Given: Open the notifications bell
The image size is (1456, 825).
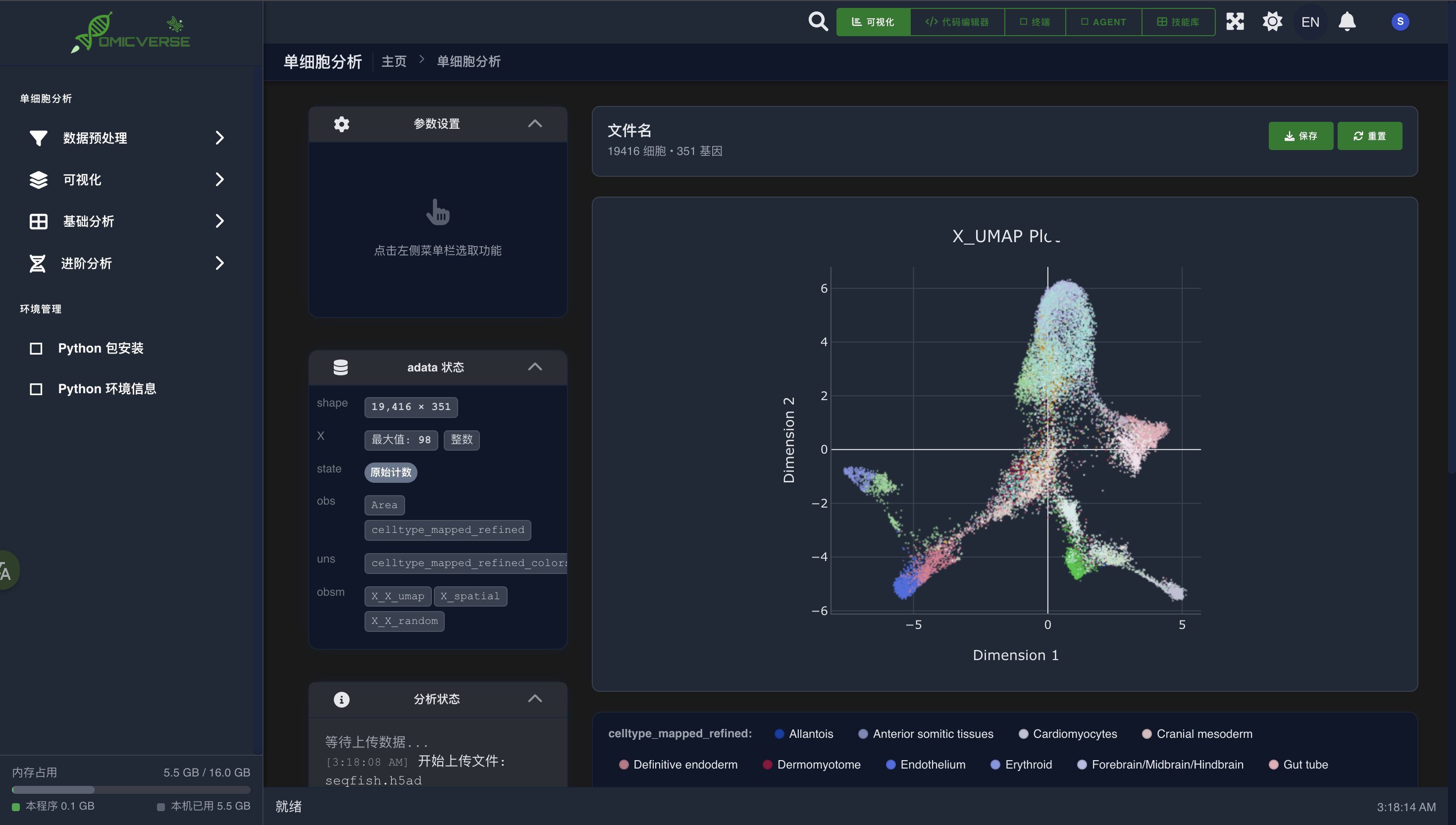Looking at the screenshot, I should tap(1347, 21).
